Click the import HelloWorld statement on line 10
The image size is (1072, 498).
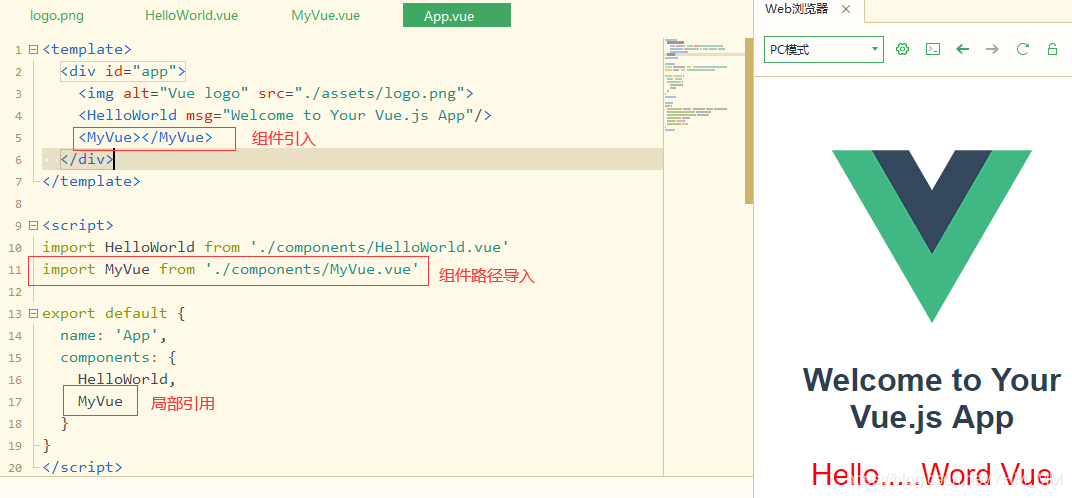276,247
